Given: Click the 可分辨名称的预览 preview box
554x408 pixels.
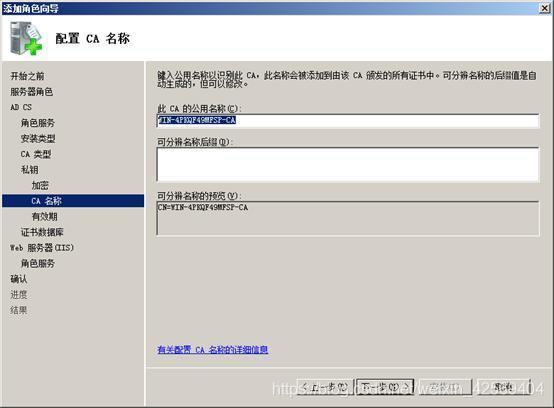Looking at the screenshot, I should pos(348,218).
